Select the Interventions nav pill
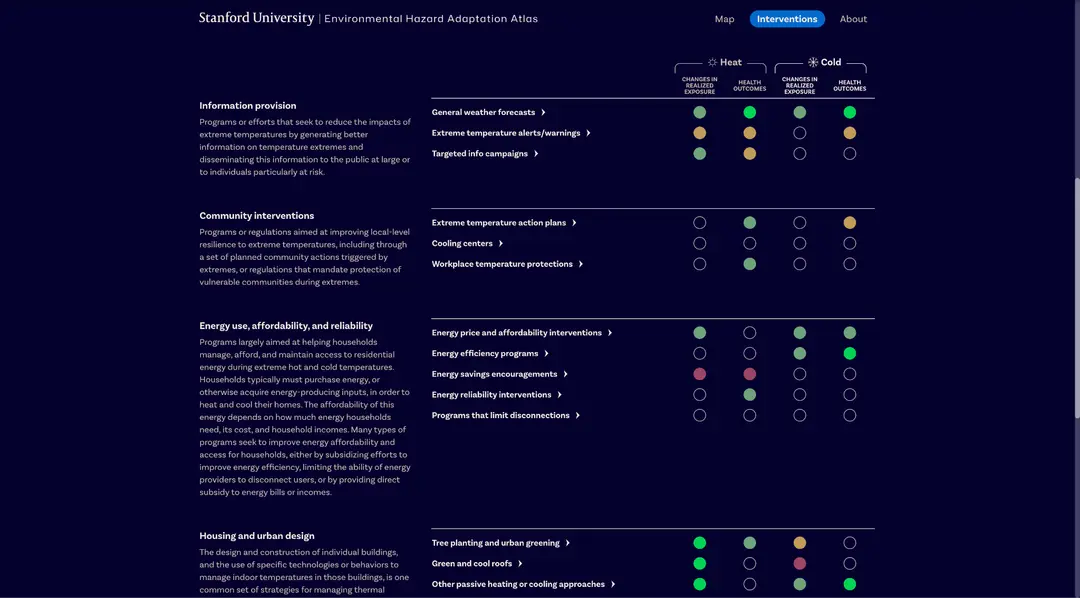 tap(787, 19)
